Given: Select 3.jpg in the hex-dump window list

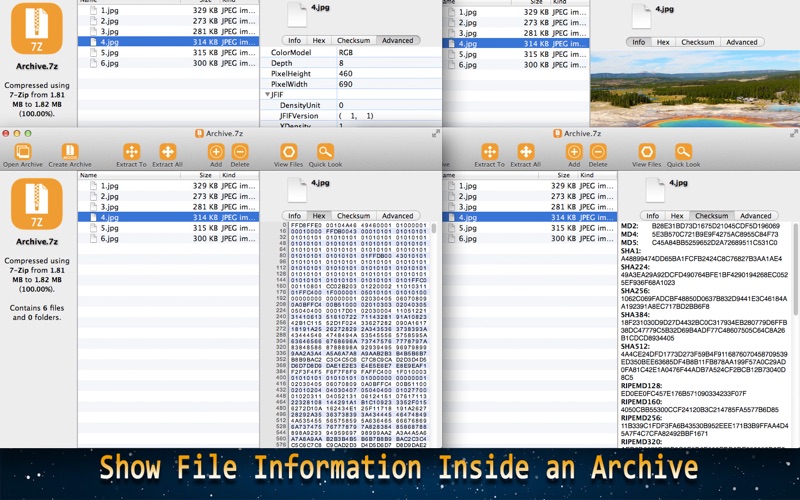Looking at the screenshot, I should coord(168,207).
